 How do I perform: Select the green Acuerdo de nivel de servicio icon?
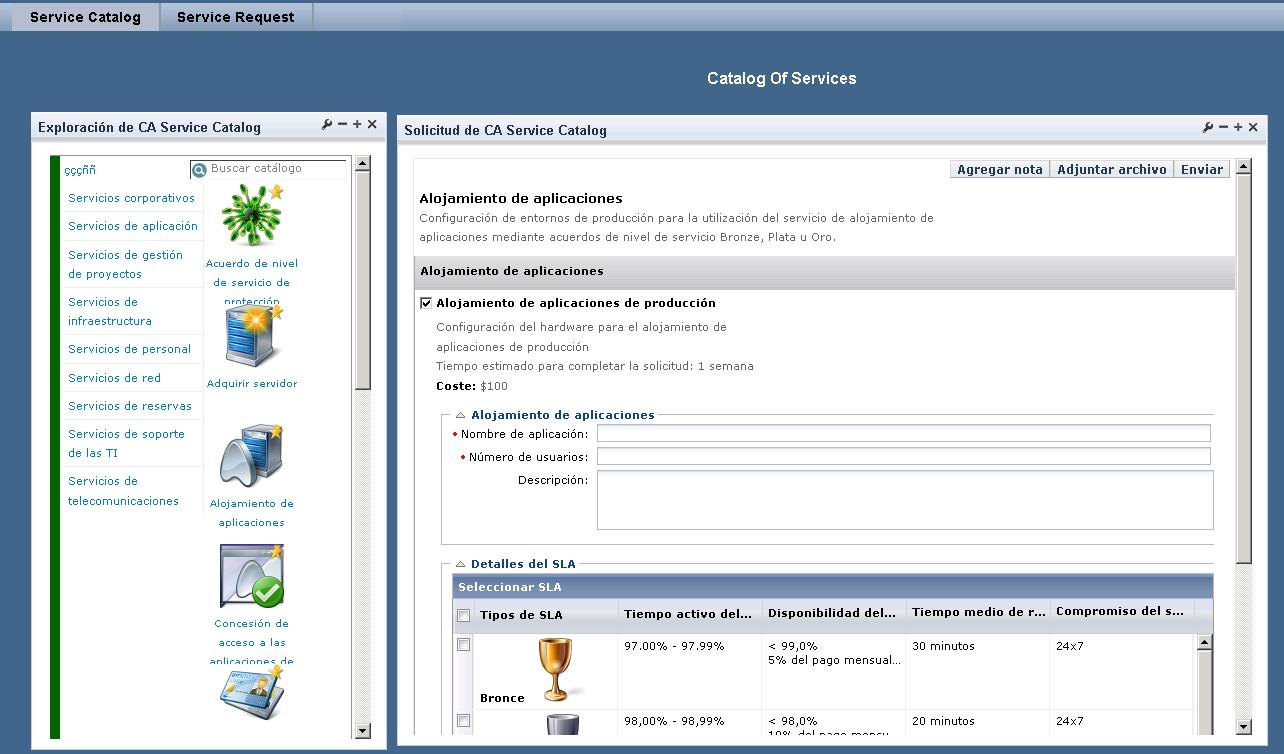251,215
